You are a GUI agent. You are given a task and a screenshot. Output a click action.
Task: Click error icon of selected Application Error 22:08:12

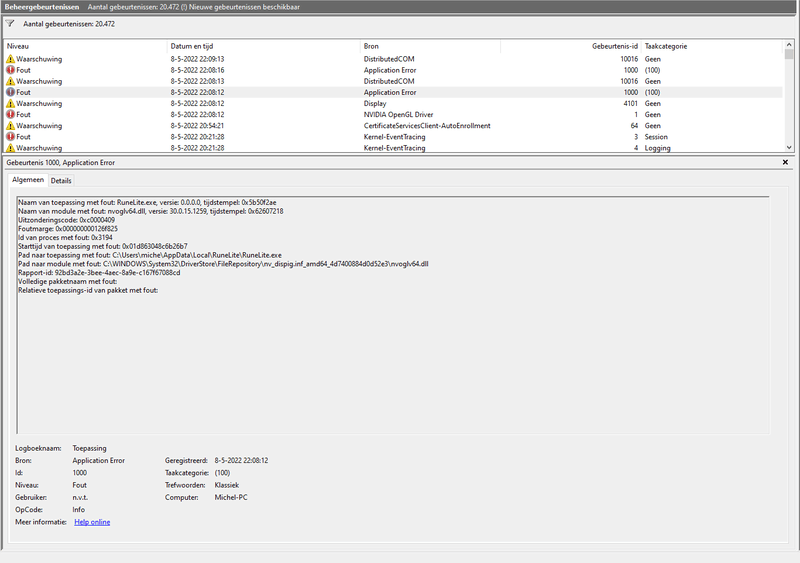coord(10,92)
